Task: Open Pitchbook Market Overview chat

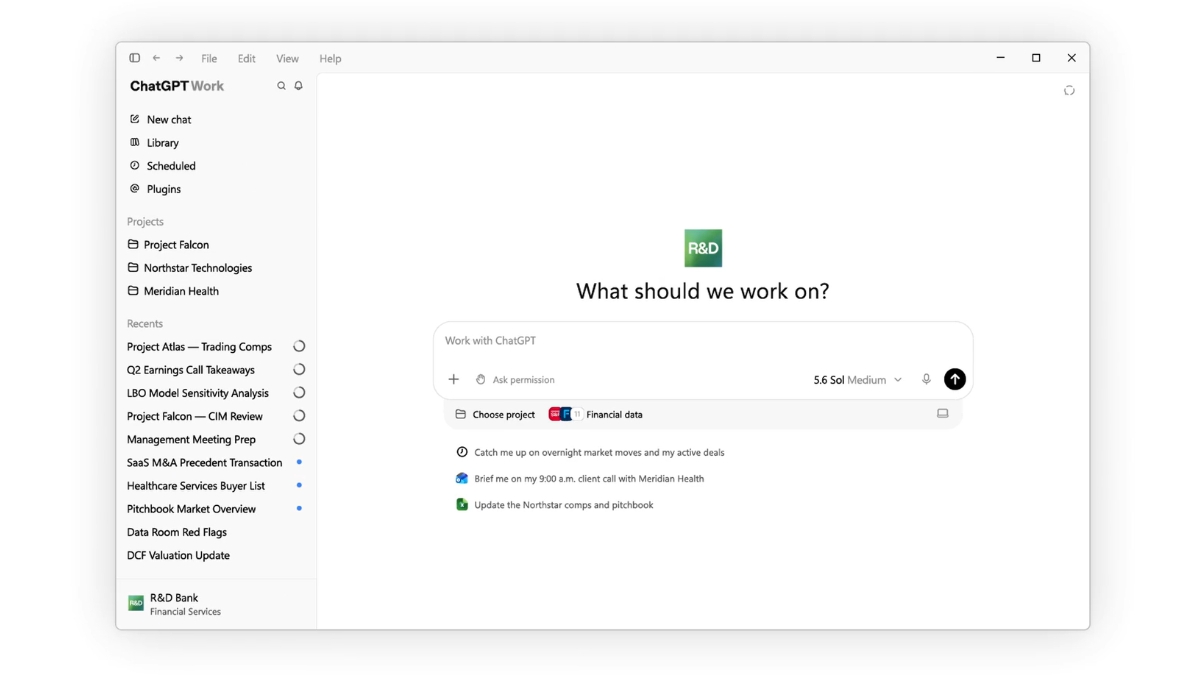Action: 191,509
